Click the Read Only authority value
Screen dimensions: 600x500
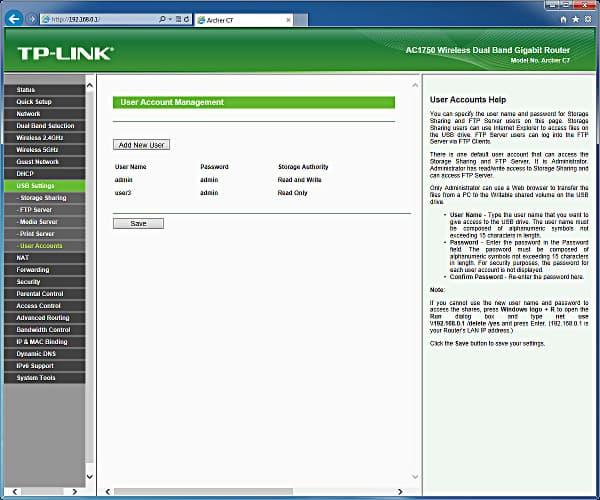(292, 193)
